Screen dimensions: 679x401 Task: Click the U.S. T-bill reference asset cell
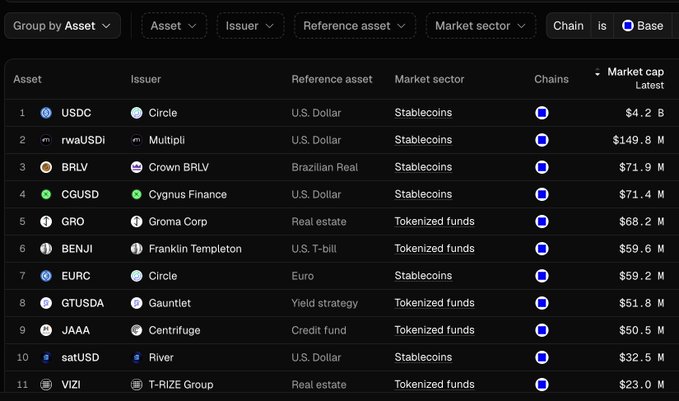pos(314,249)
